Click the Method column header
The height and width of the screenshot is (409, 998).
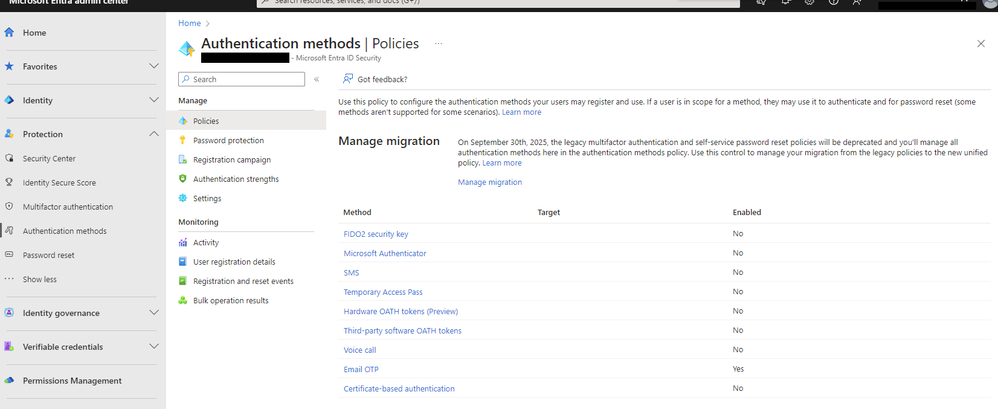(x=357, y=212)
